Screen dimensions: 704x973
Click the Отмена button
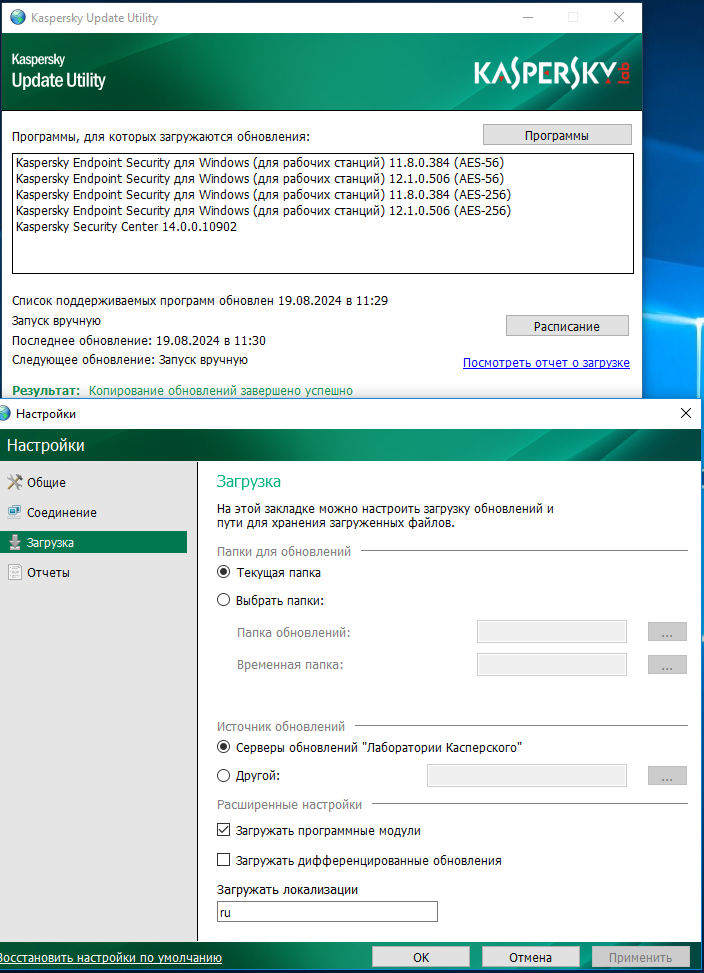tap(530, 957)
